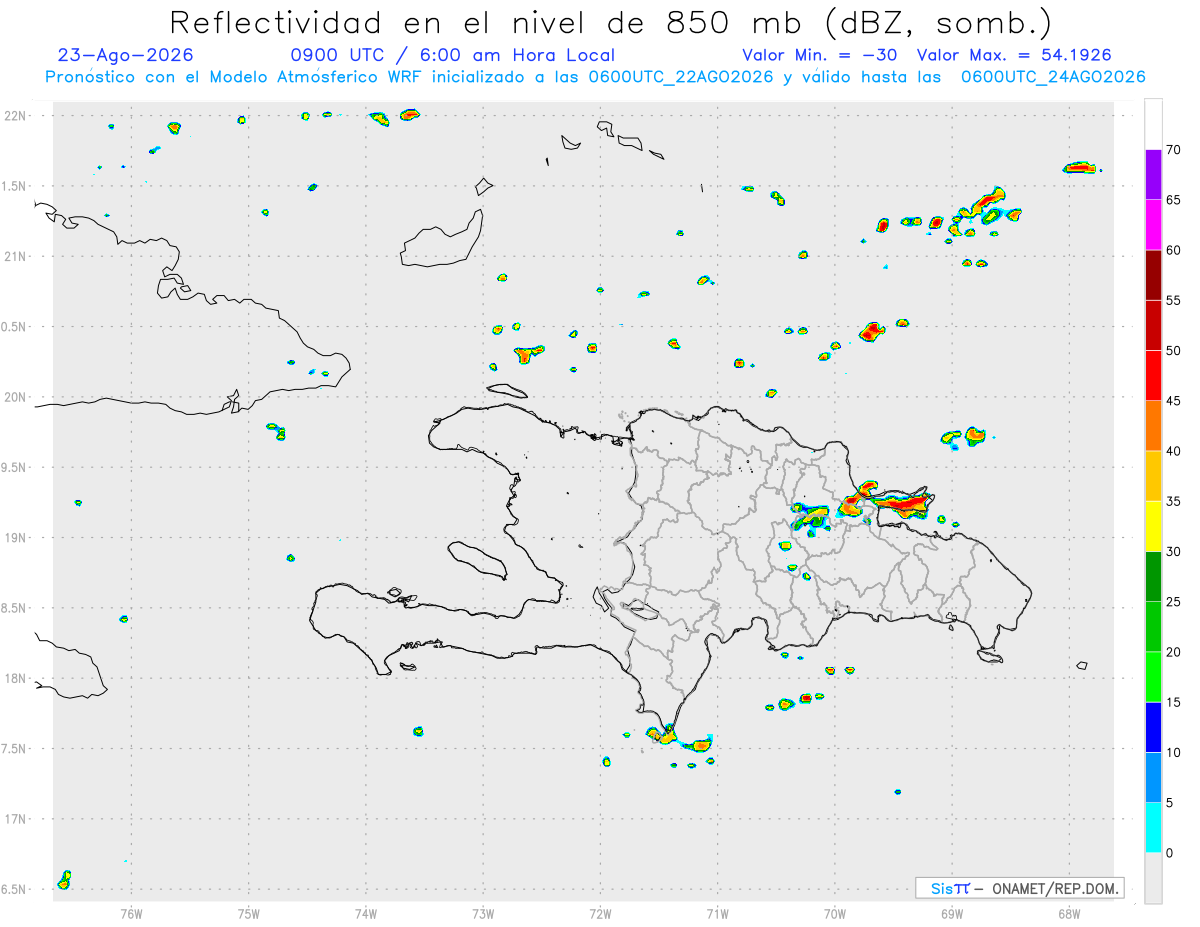Click the '21N' latitude label

tap(17, 256)
